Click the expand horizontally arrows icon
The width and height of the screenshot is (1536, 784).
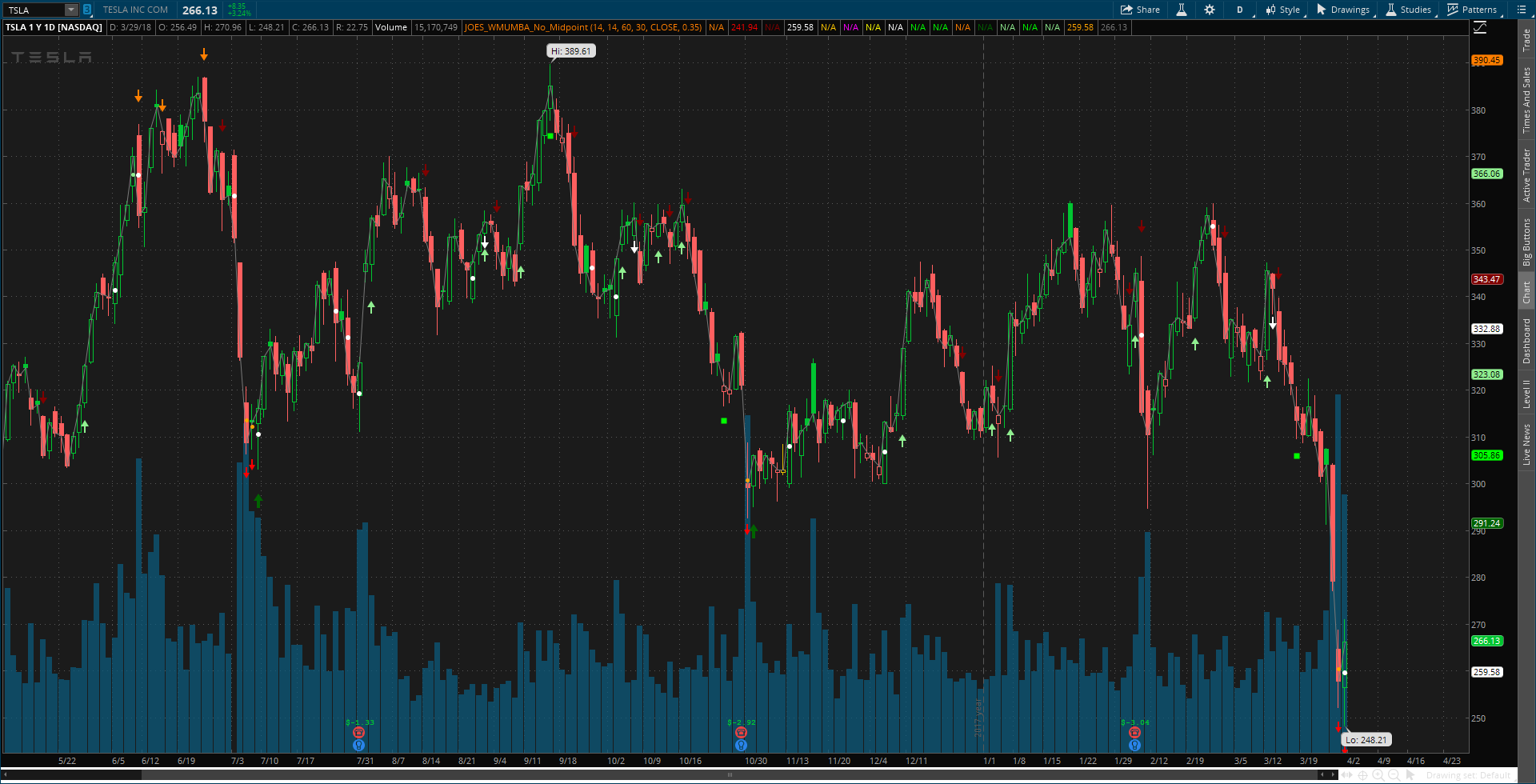(1347, 775)
